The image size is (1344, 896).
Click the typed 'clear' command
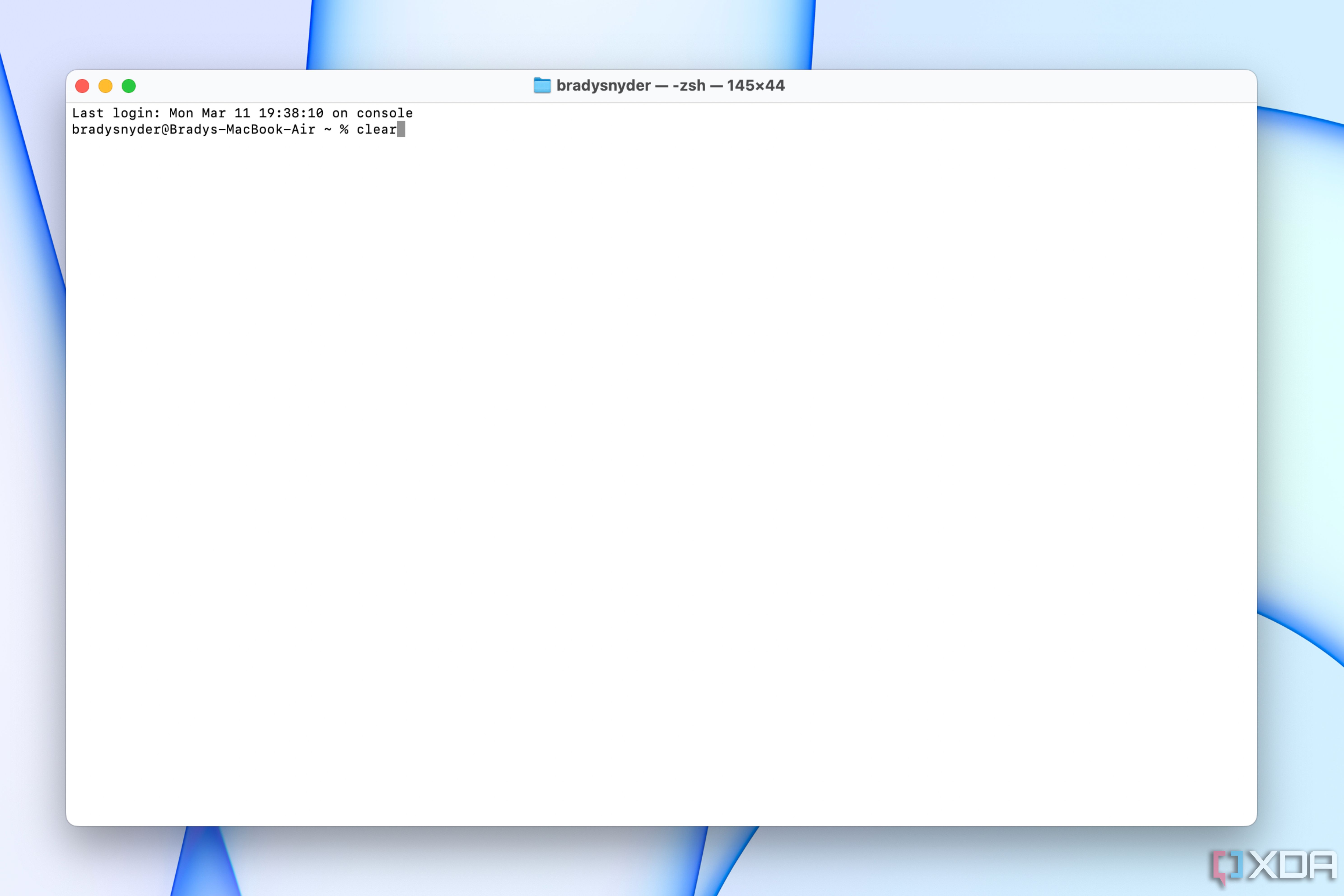pos(377,130)
